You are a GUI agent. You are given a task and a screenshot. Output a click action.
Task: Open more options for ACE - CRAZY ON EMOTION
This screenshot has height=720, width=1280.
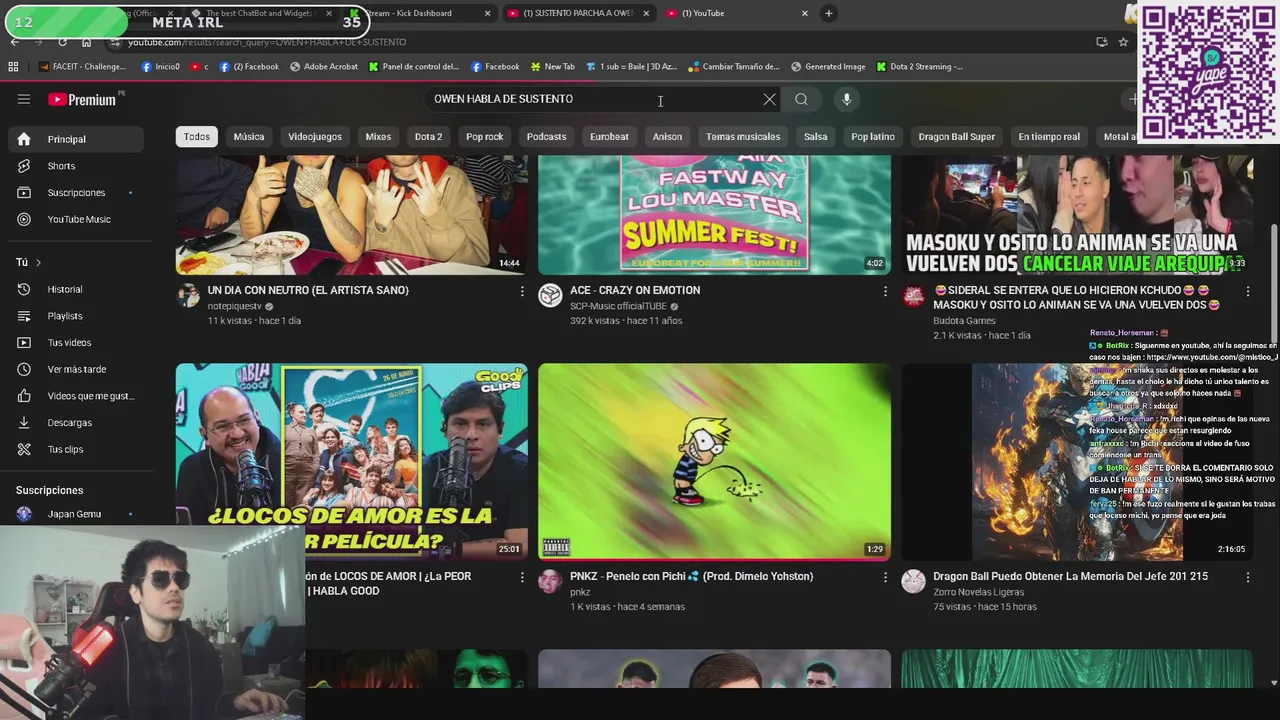point(884,291)
